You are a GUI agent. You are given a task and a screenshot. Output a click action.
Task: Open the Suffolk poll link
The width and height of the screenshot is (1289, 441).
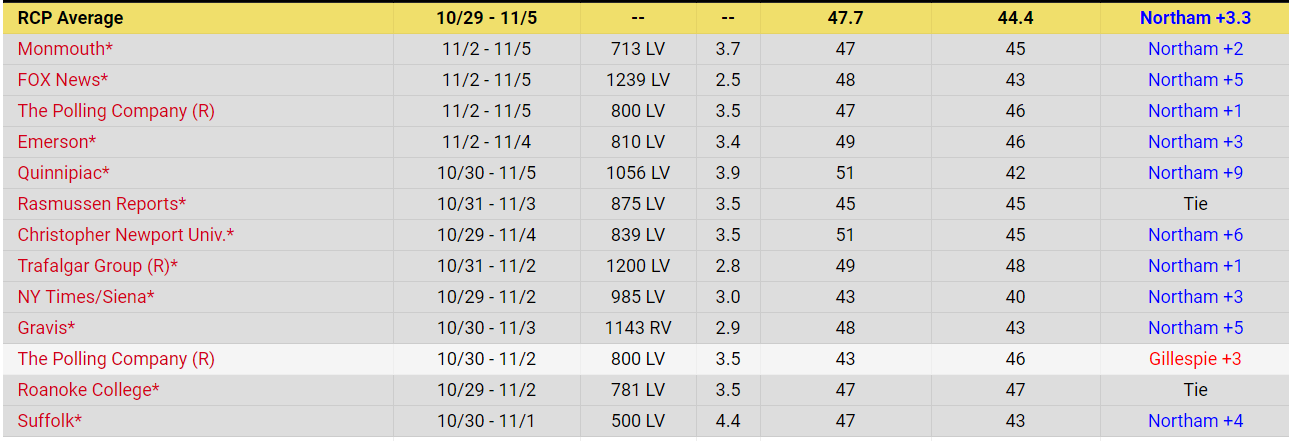coord(49,421)
